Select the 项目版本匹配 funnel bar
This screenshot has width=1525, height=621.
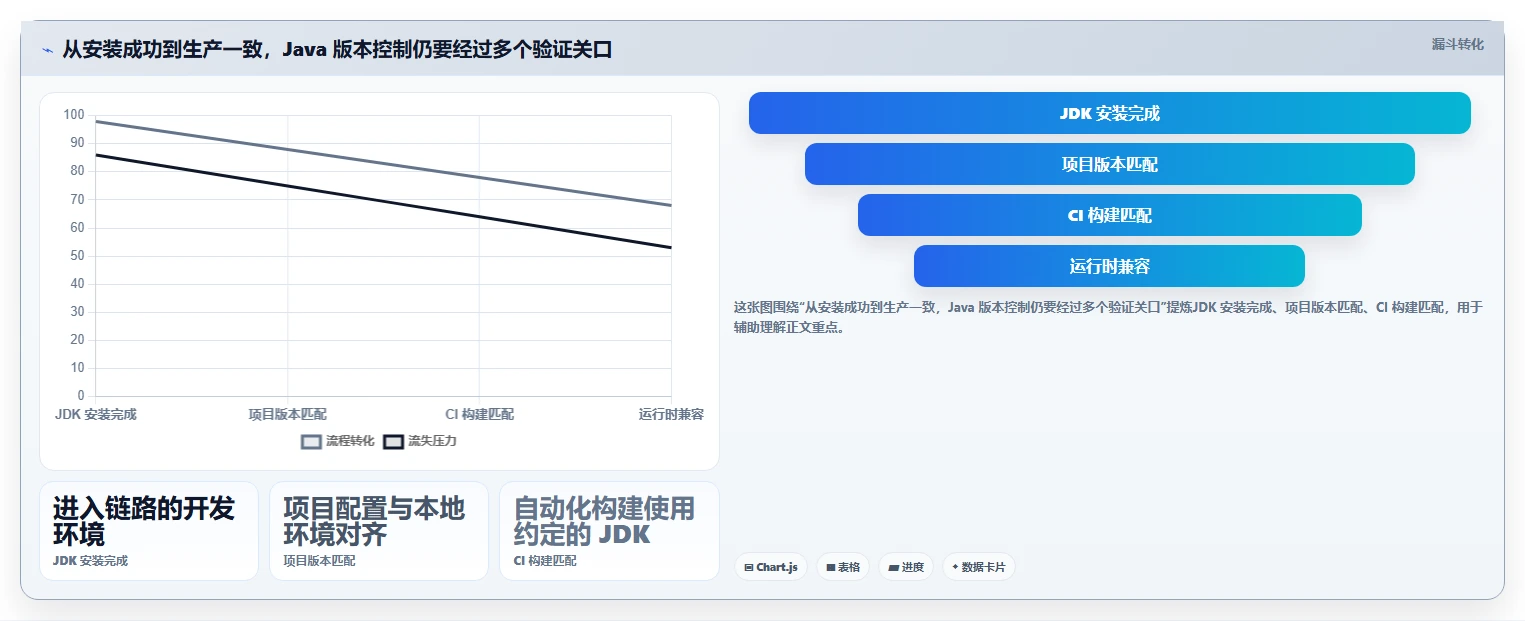click(x=1109, y=164)
